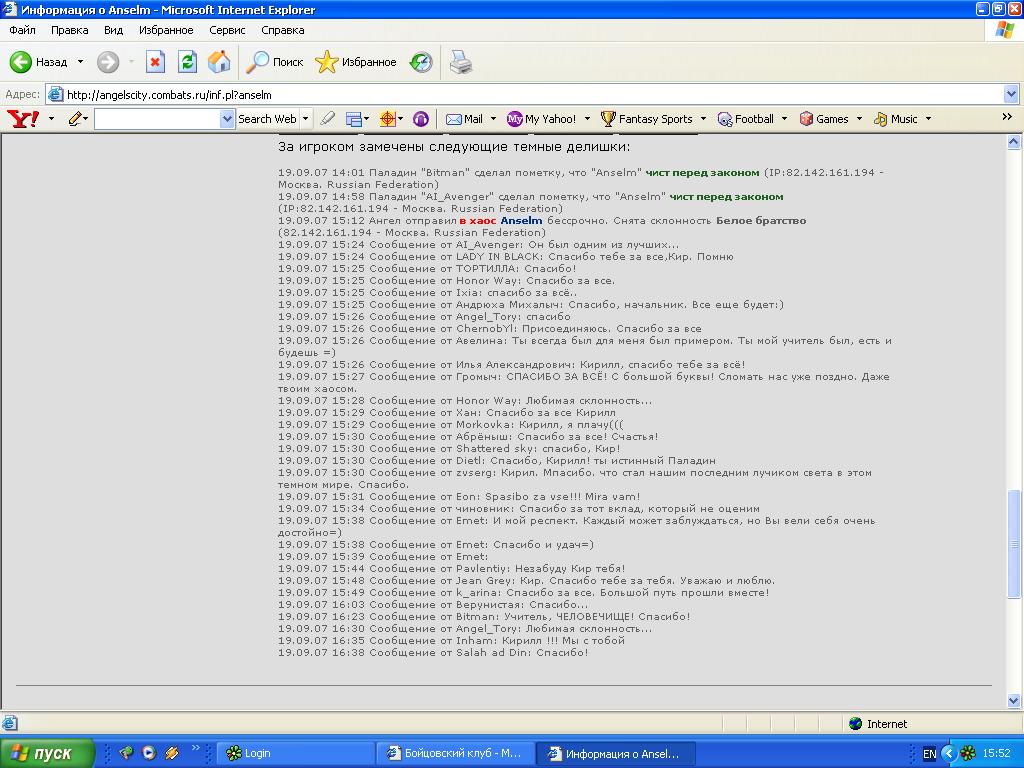Open the Файл menu
Screen dimensions: 1024x768
[22, 30]
